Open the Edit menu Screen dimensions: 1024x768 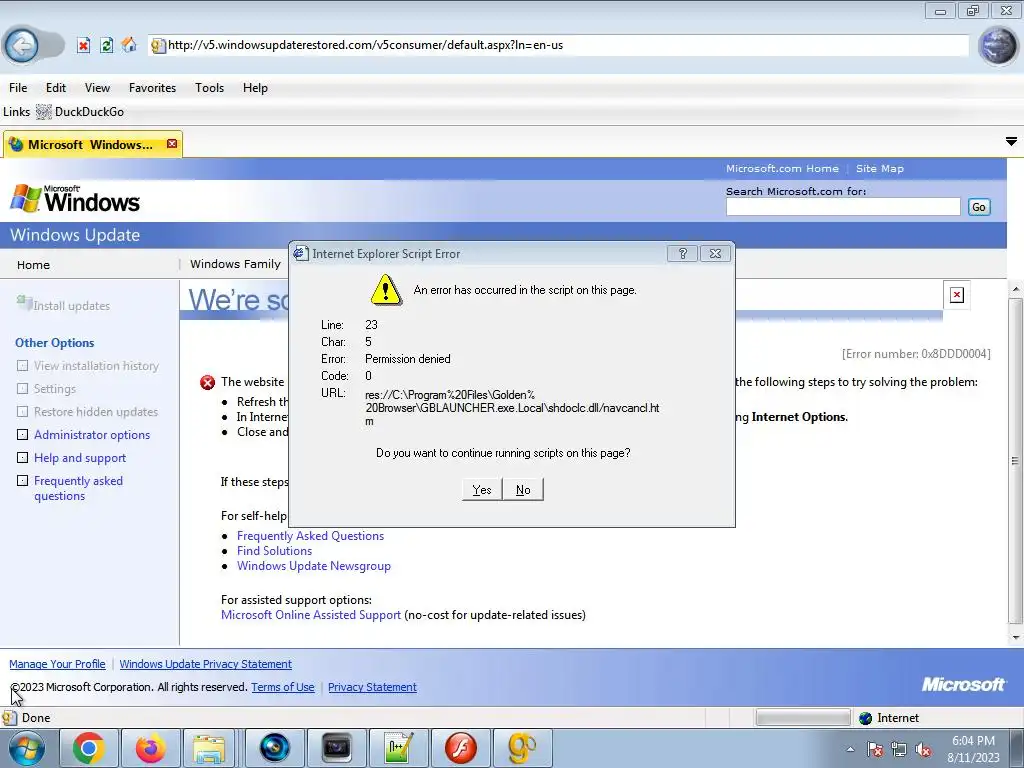56,88
